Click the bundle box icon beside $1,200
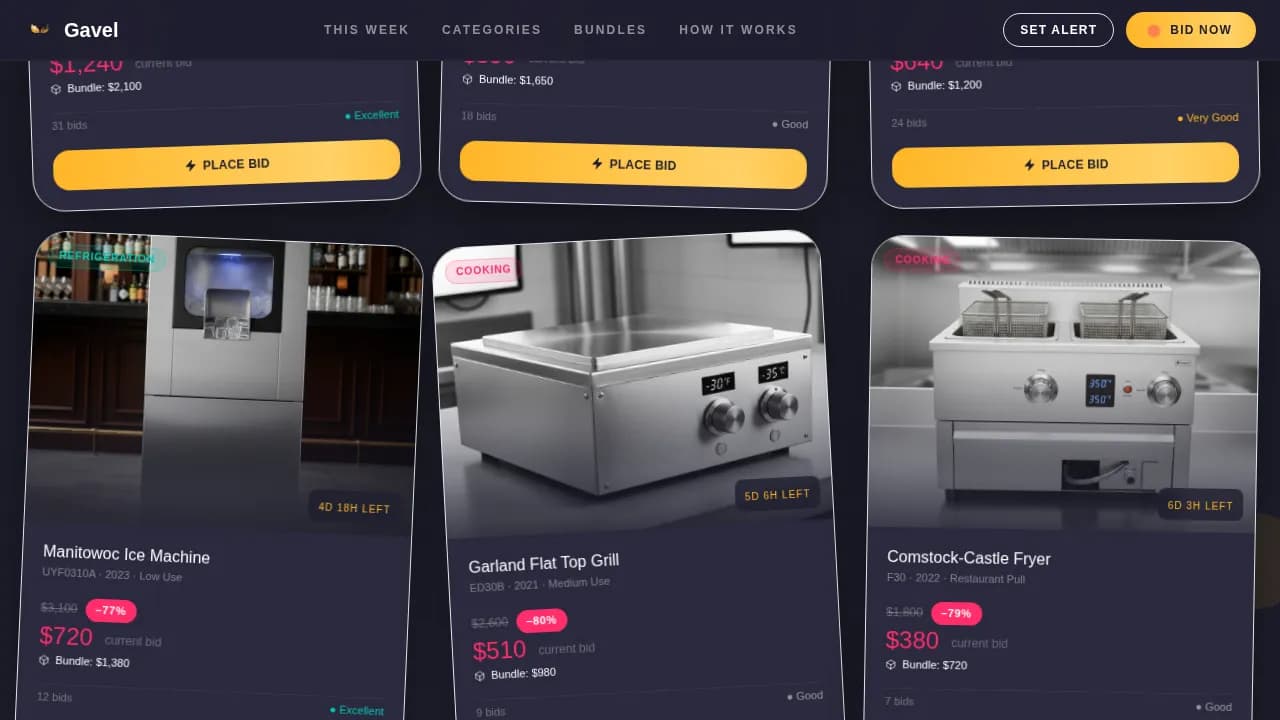 (x=896, y=86)
